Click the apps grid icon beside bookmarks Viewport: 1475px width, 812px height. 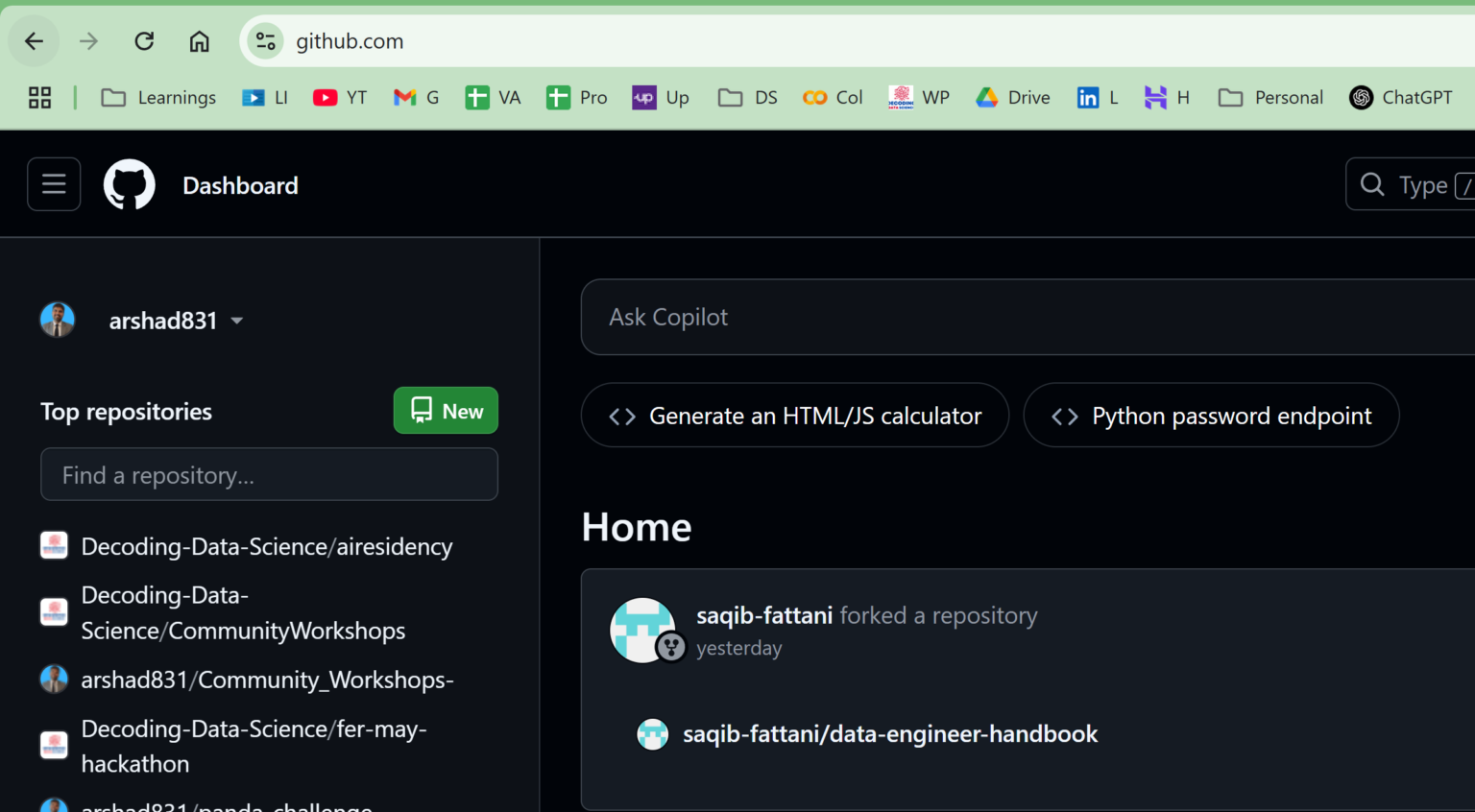pyautogui.click(x=38, y=97)
